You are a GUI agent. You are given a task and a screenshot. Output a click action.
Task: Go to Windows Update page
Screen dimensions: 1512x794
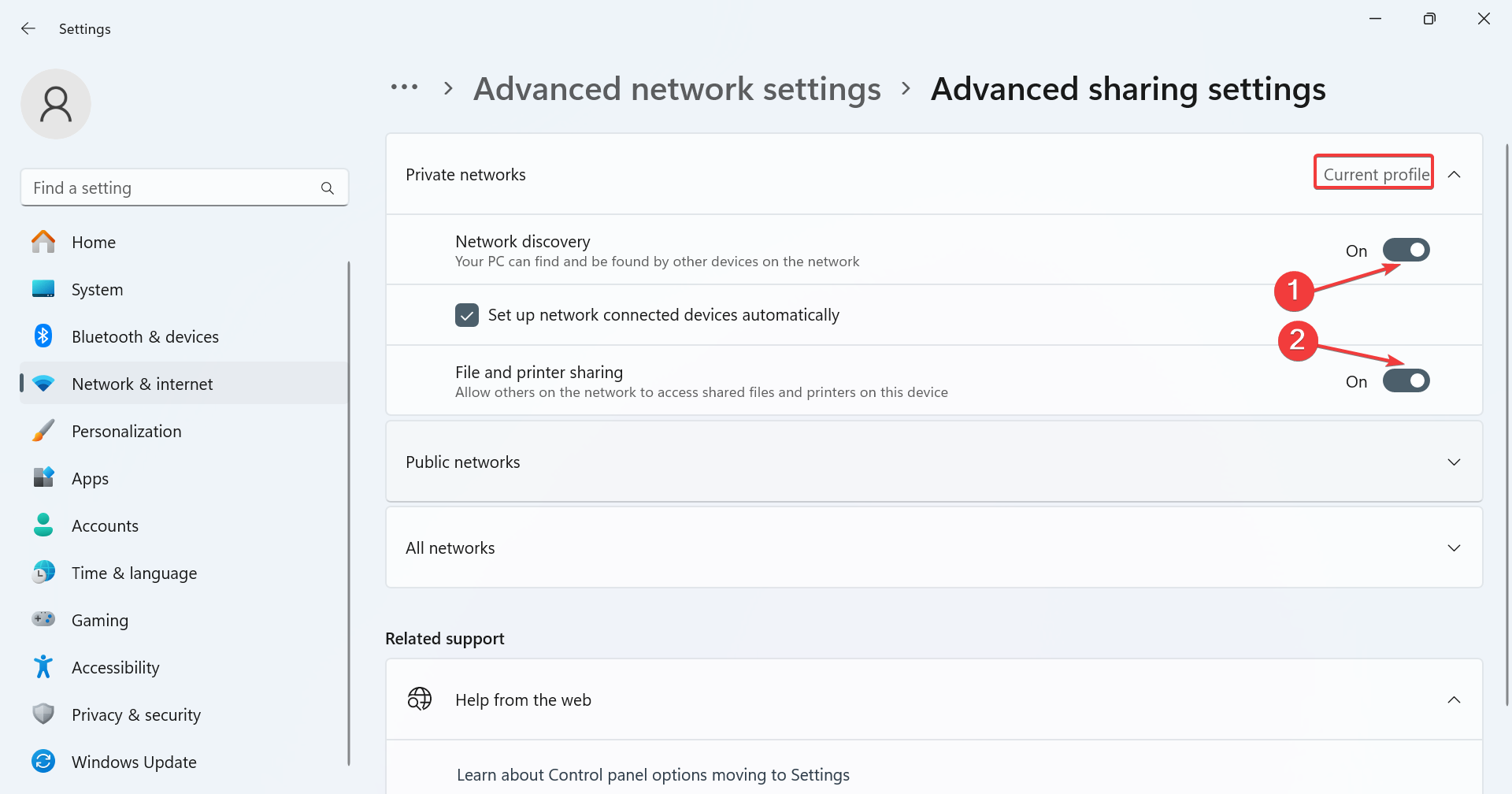coord(184,762)
